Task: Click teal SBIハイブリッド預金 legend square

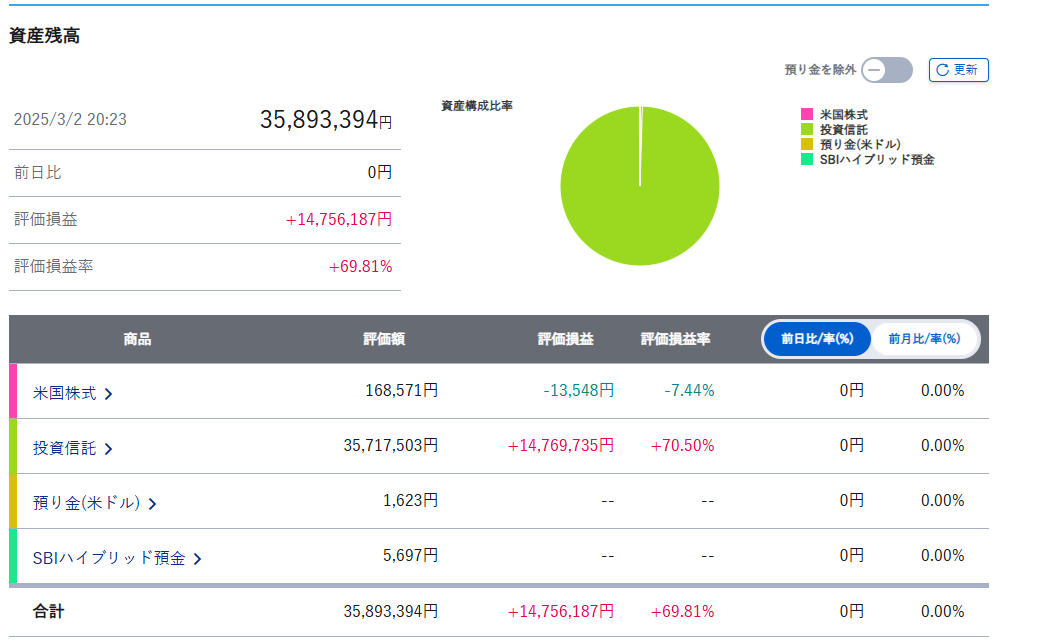Action: pos(807,159)
